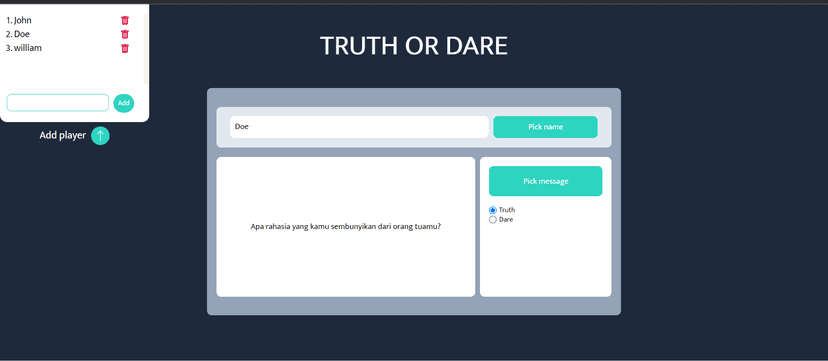The image size is (828, 361).
Task: Delete william with the trash icon
Action: point(125,48)
